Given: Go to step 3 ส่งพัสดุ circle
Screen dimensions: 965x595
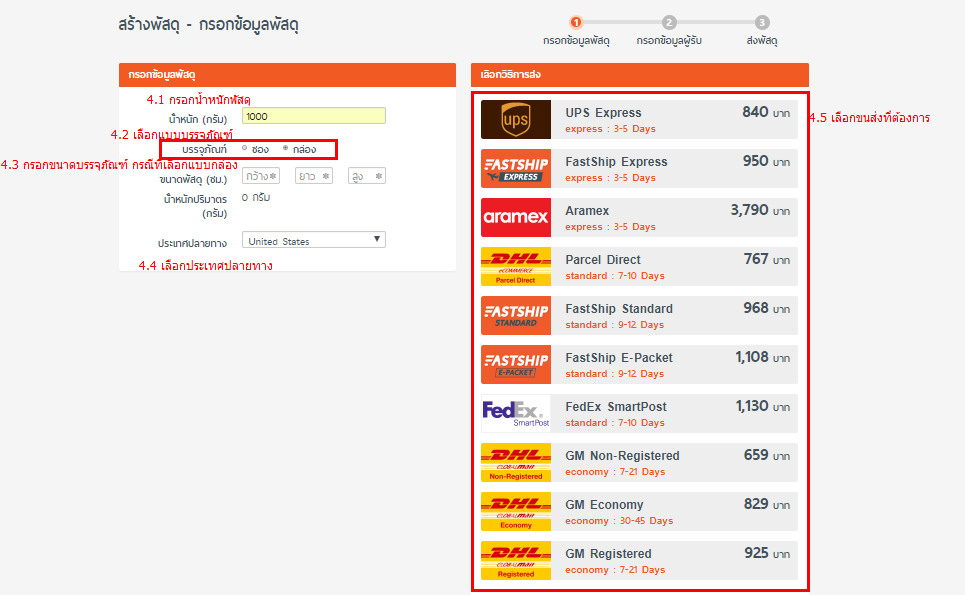Looking at the screenshot, I should pos(762,23).
